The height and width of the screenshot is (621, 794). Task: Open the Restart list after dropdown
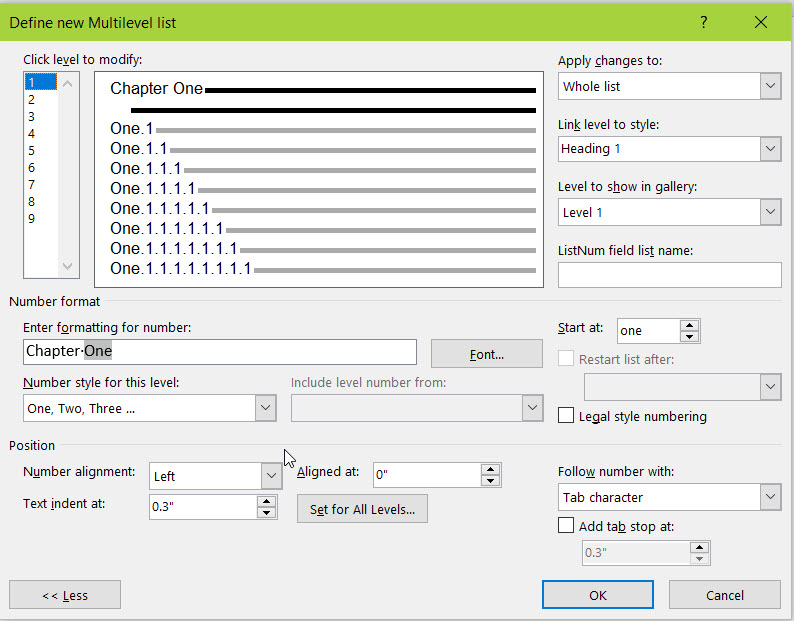[770, 387]
